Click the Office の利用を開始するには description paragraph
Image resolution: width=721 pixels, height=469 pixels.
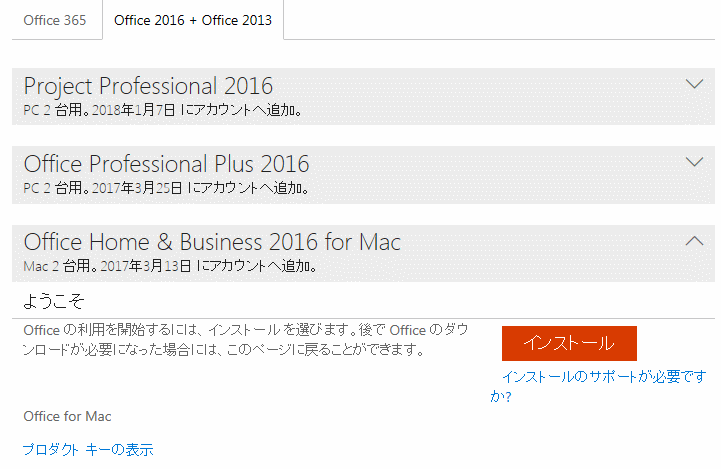click(245, 340)
